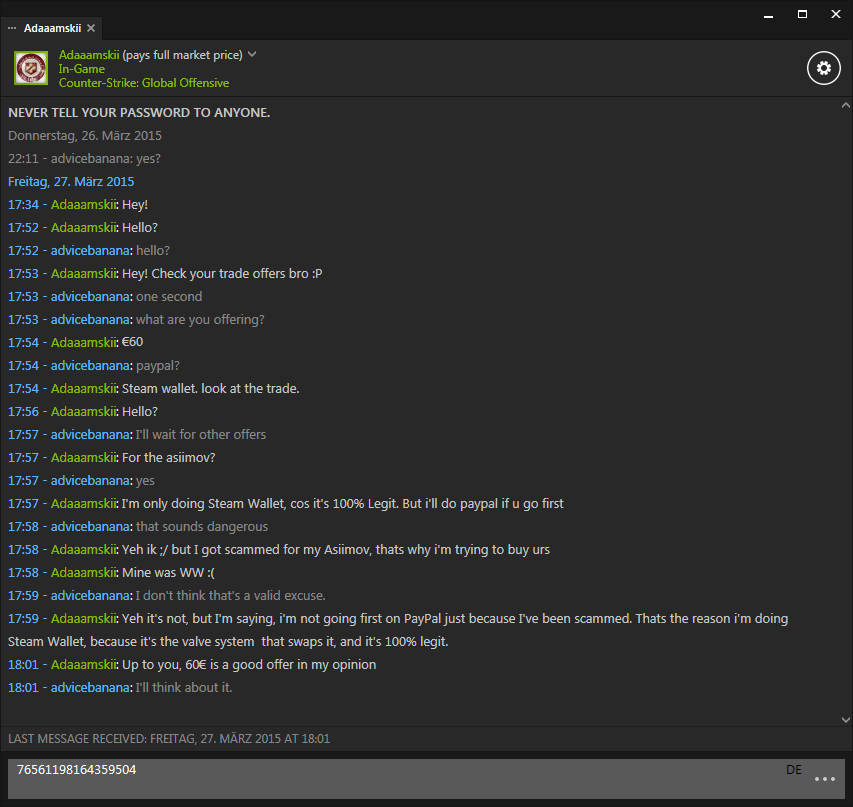Close the chat window
The image size is (853, 807).
tap(836, 14)
